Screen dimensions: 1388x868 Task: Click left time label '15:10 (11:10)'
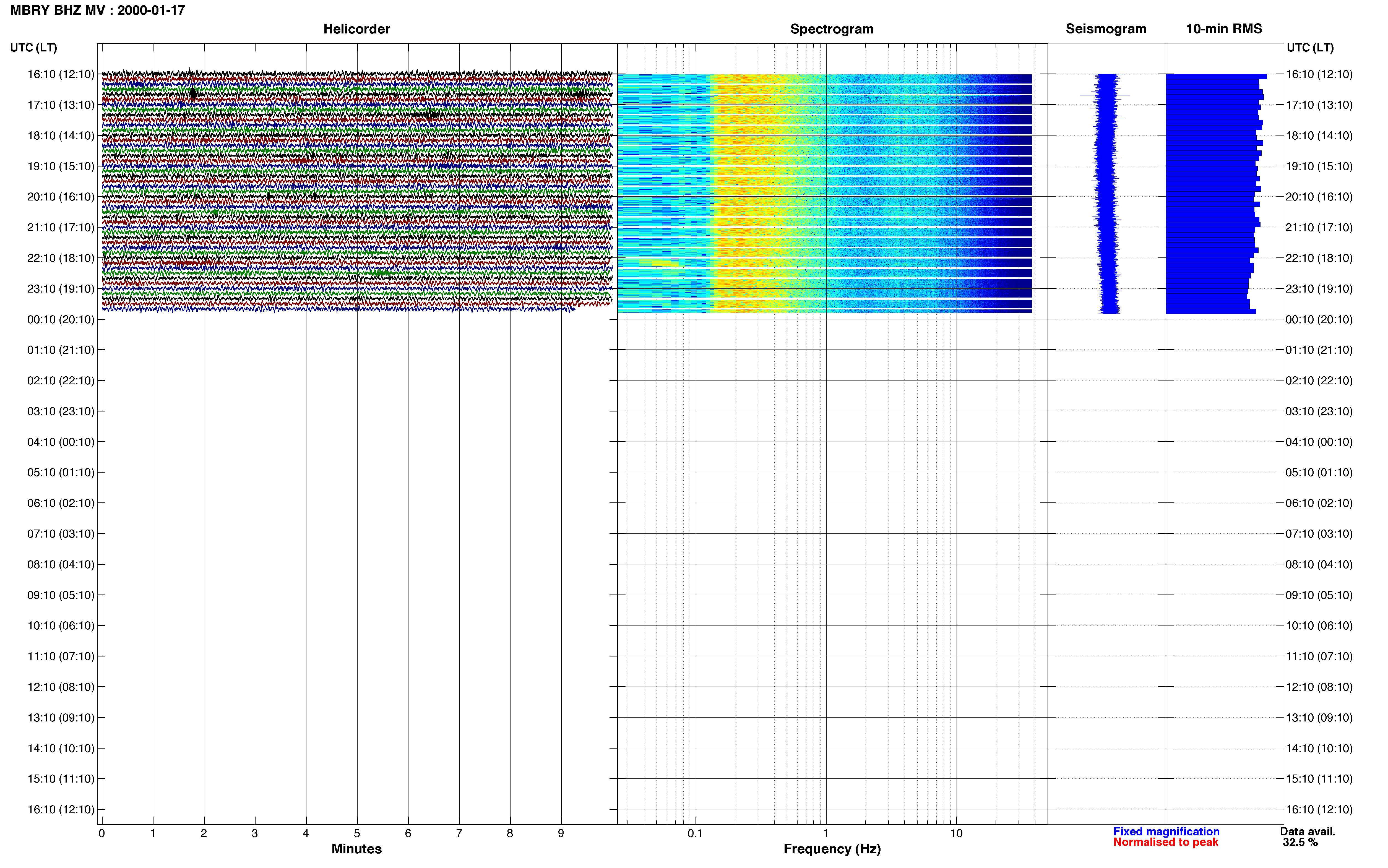61,779
